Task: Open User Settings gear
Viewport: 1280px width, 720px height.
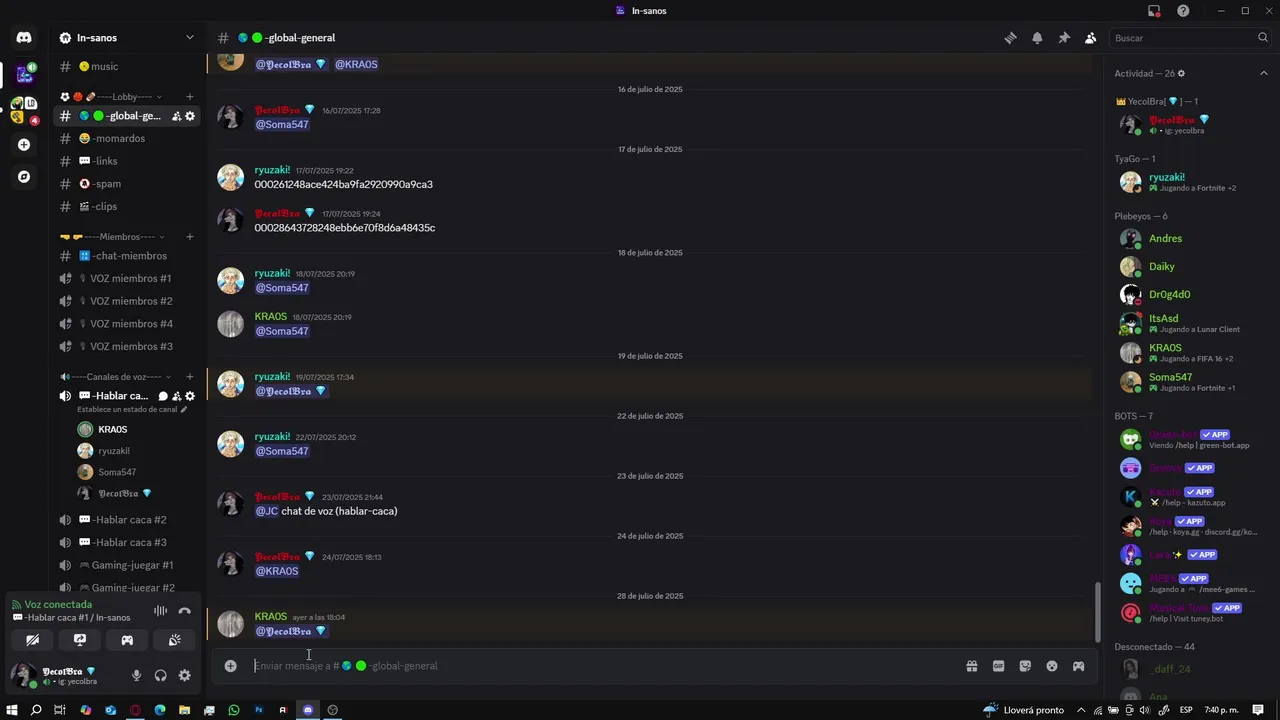Action: (185, 676)
